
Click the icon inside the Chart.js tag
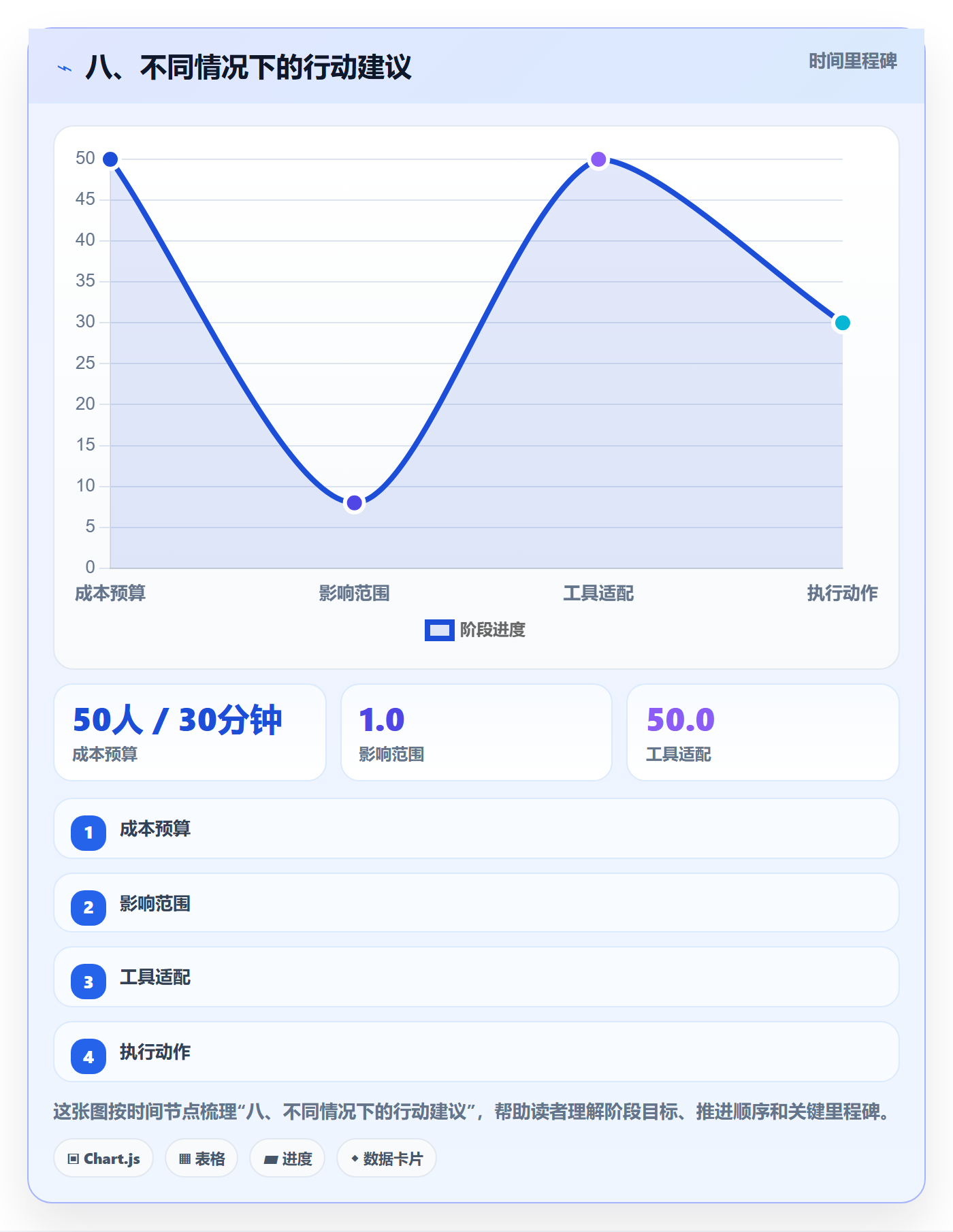[74, 1159]
